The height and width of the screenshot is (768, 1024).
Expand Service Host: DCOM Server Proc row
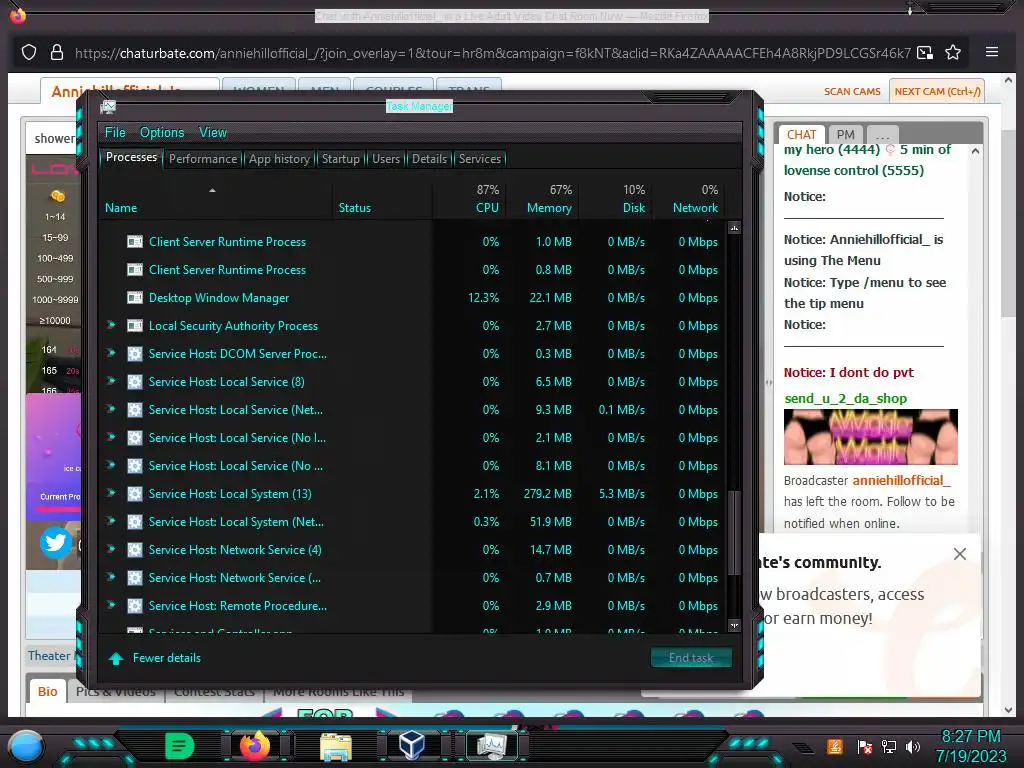click(x=111, y=353)
